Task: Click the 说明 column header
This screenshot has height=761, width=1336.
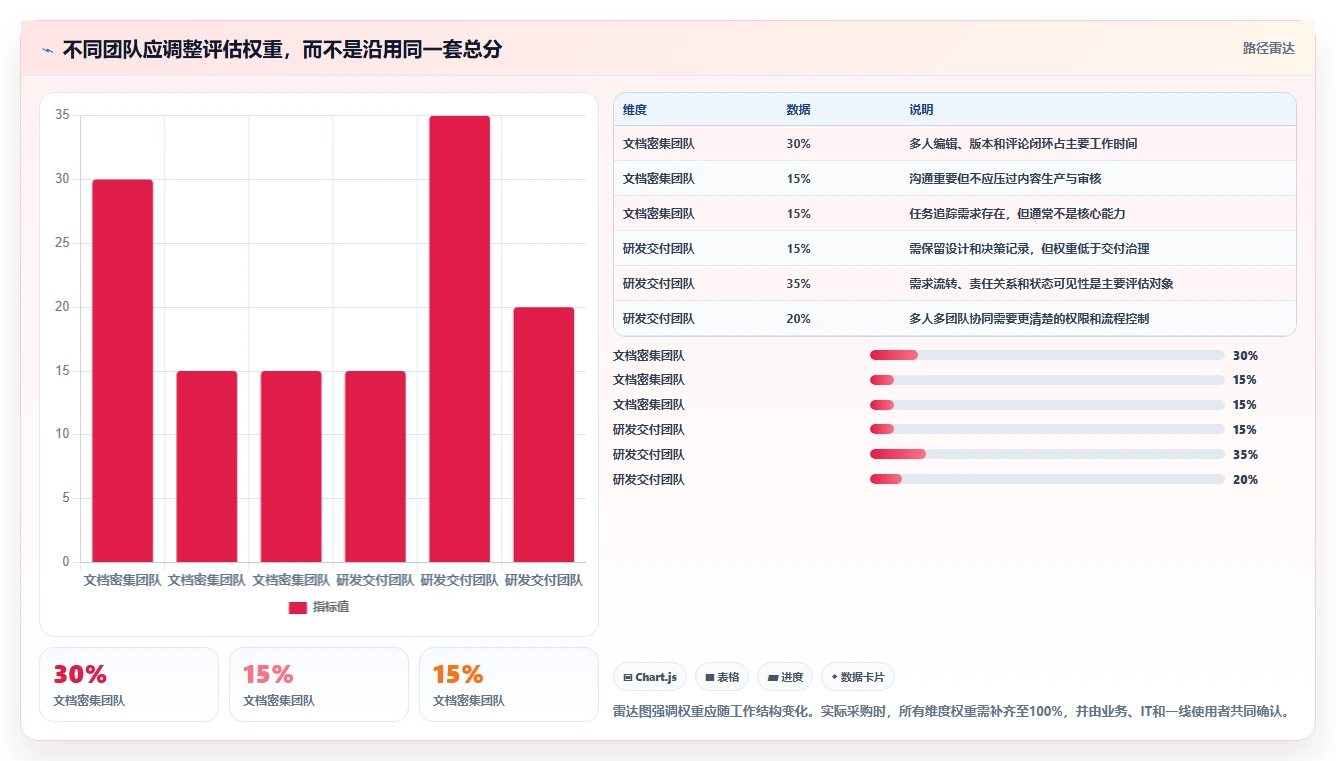Action: pyautogui.click(x=921, y=110)
